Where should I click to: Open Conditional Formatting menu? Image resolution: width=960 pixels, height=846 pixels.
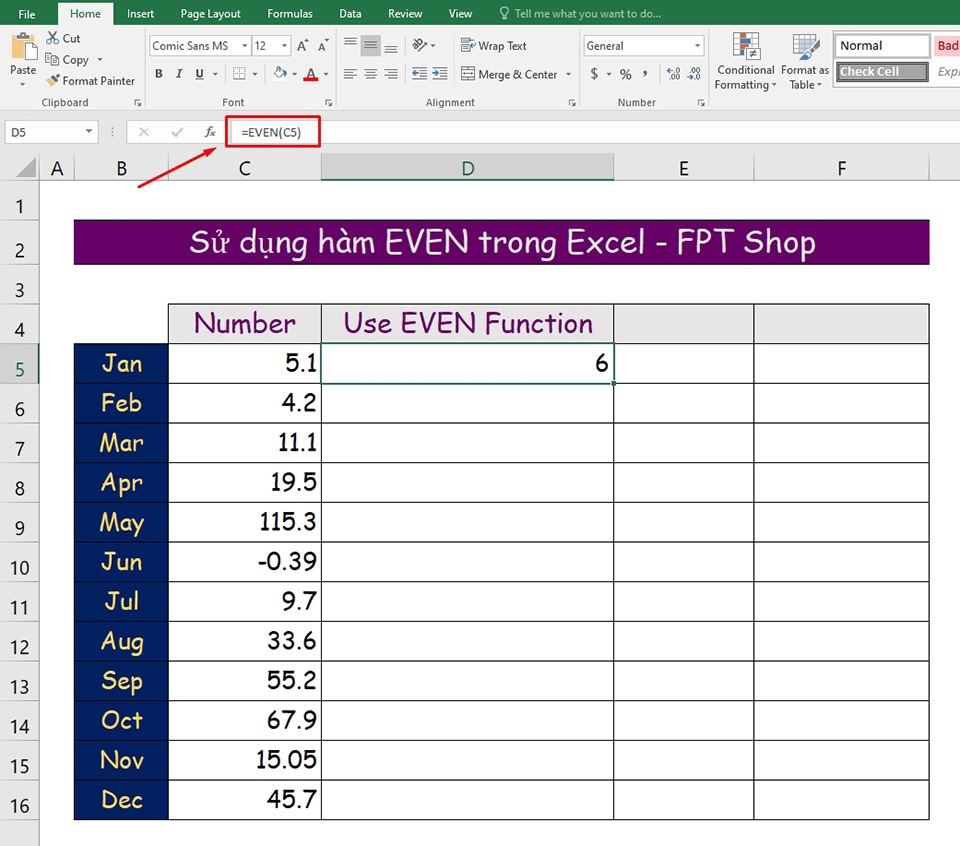tap(745, 61)
